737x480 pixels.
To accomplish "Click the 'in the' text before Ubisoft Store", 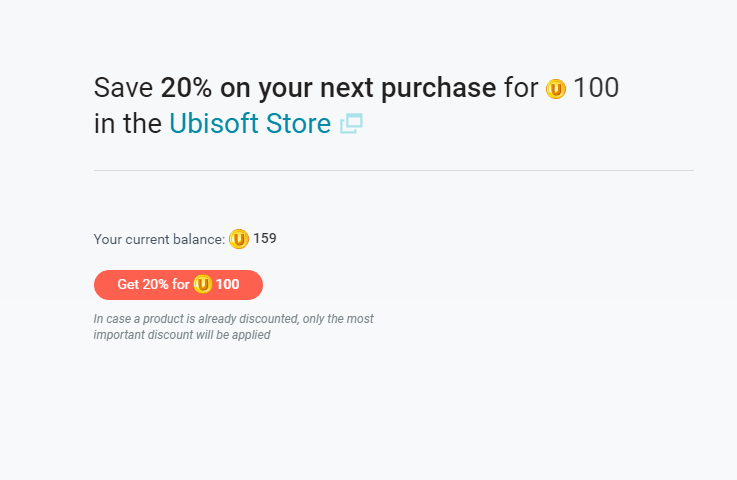I will coord(127,124).
